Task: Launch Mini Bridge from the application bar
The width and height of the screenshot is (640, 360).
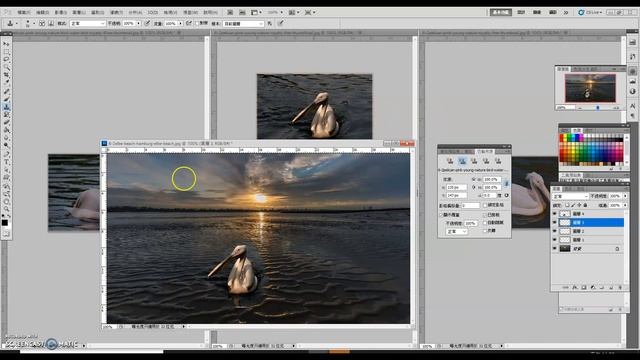Action: pos(242,12)
